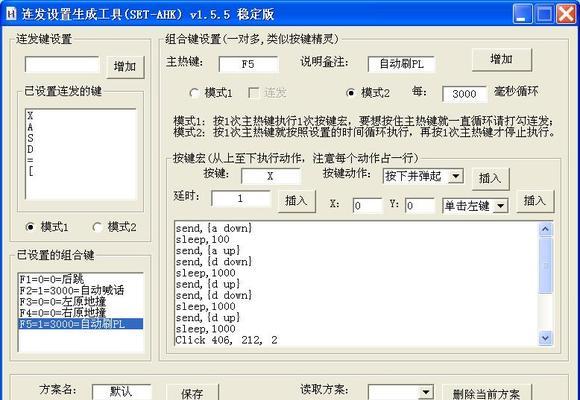Maximize the SET-AHK window
The image size is (580, 400).
tap(544, 14)
